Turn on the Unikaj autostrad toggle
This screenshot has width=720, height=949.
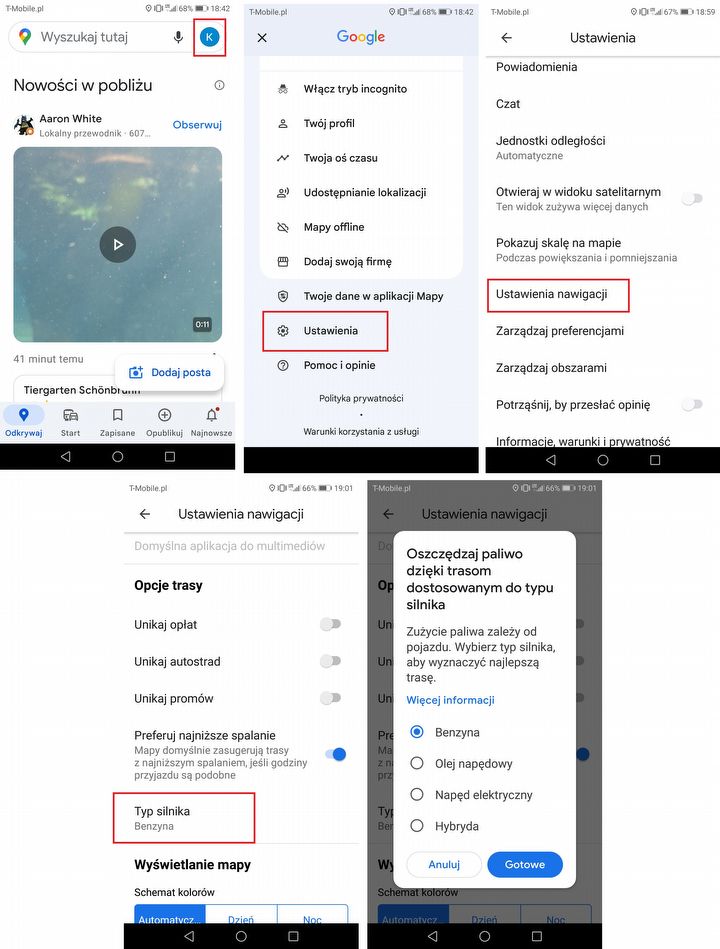pos(331,661)
